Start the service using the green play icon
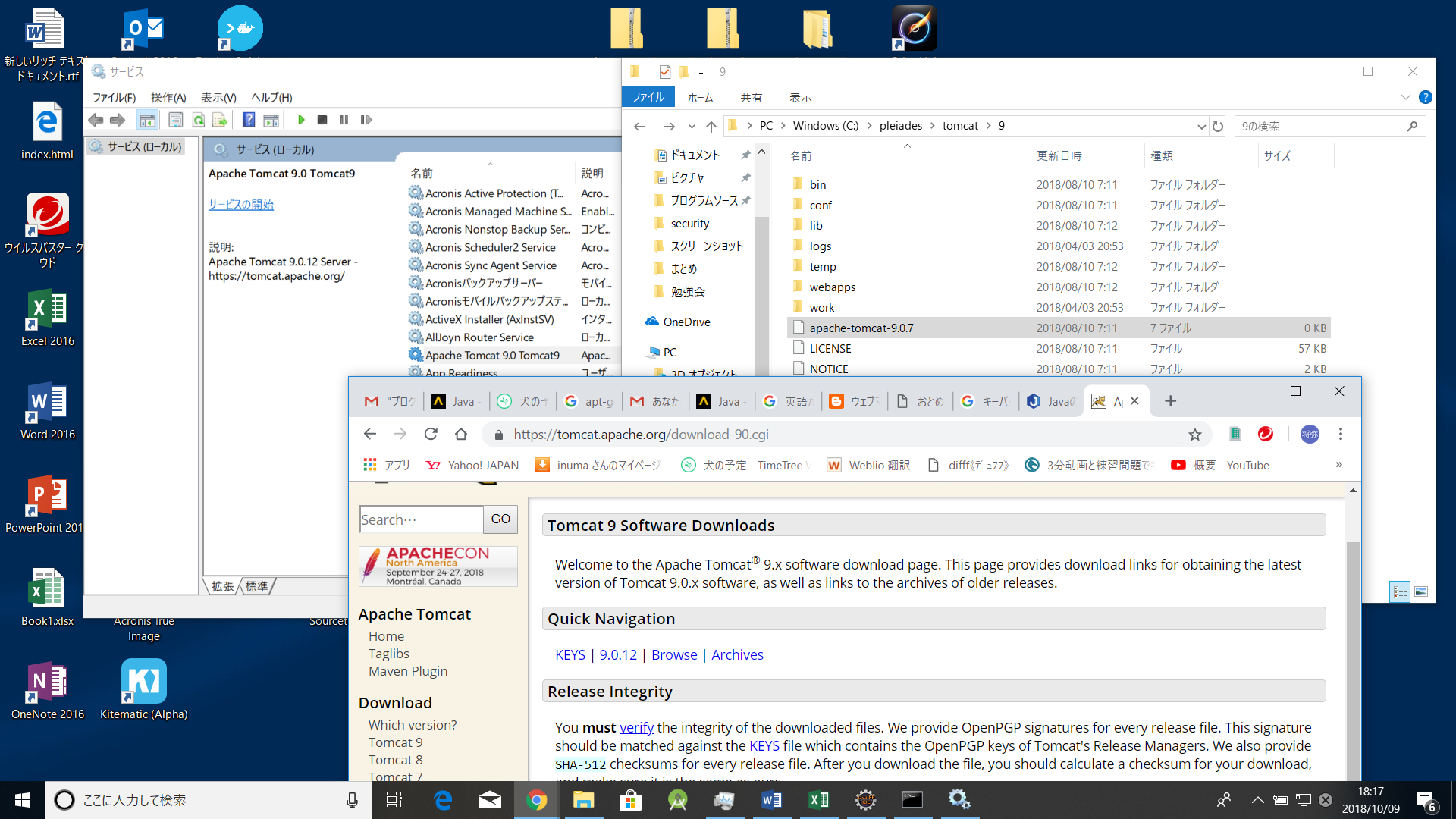Image resolution: width=1456 pixels, height=819 pixels. pyautogui.click(x=301, y=120)
